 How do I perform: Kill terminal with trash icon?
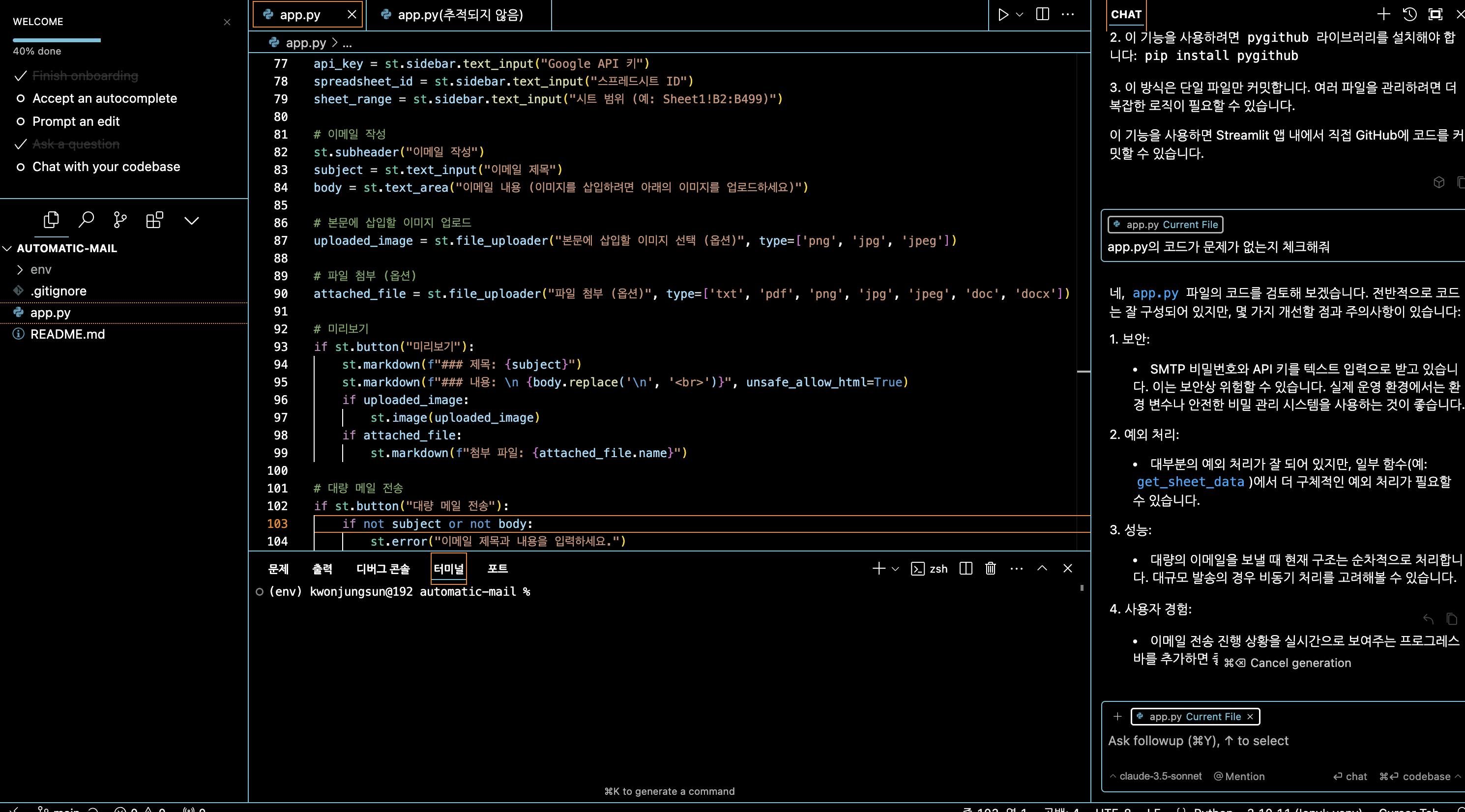click(x=990, y=569)
